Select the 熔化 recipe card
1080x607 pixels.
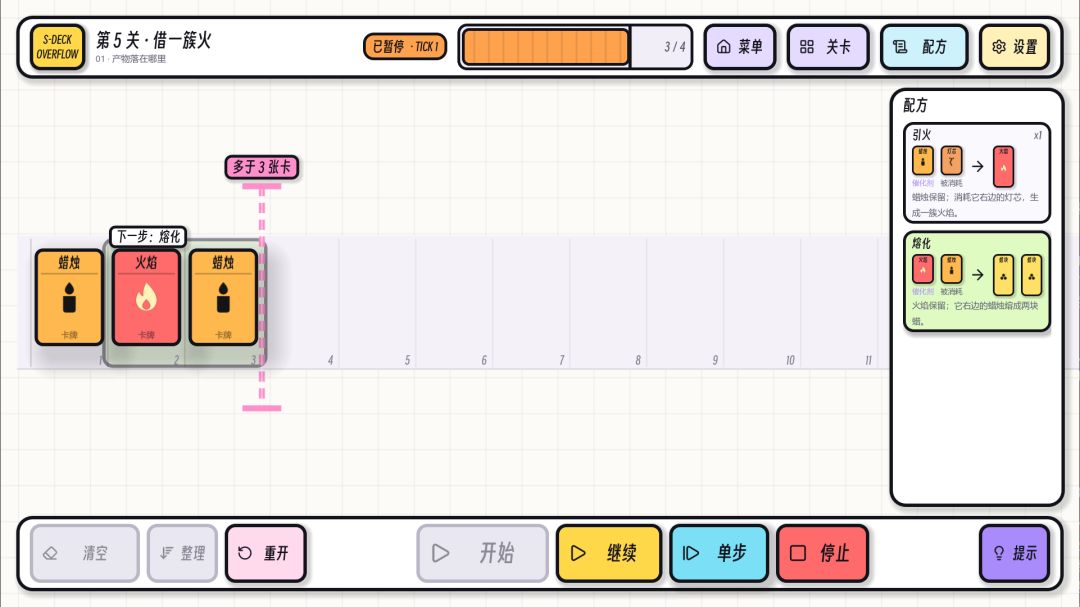pyautogui.click(x=977, y=281)
